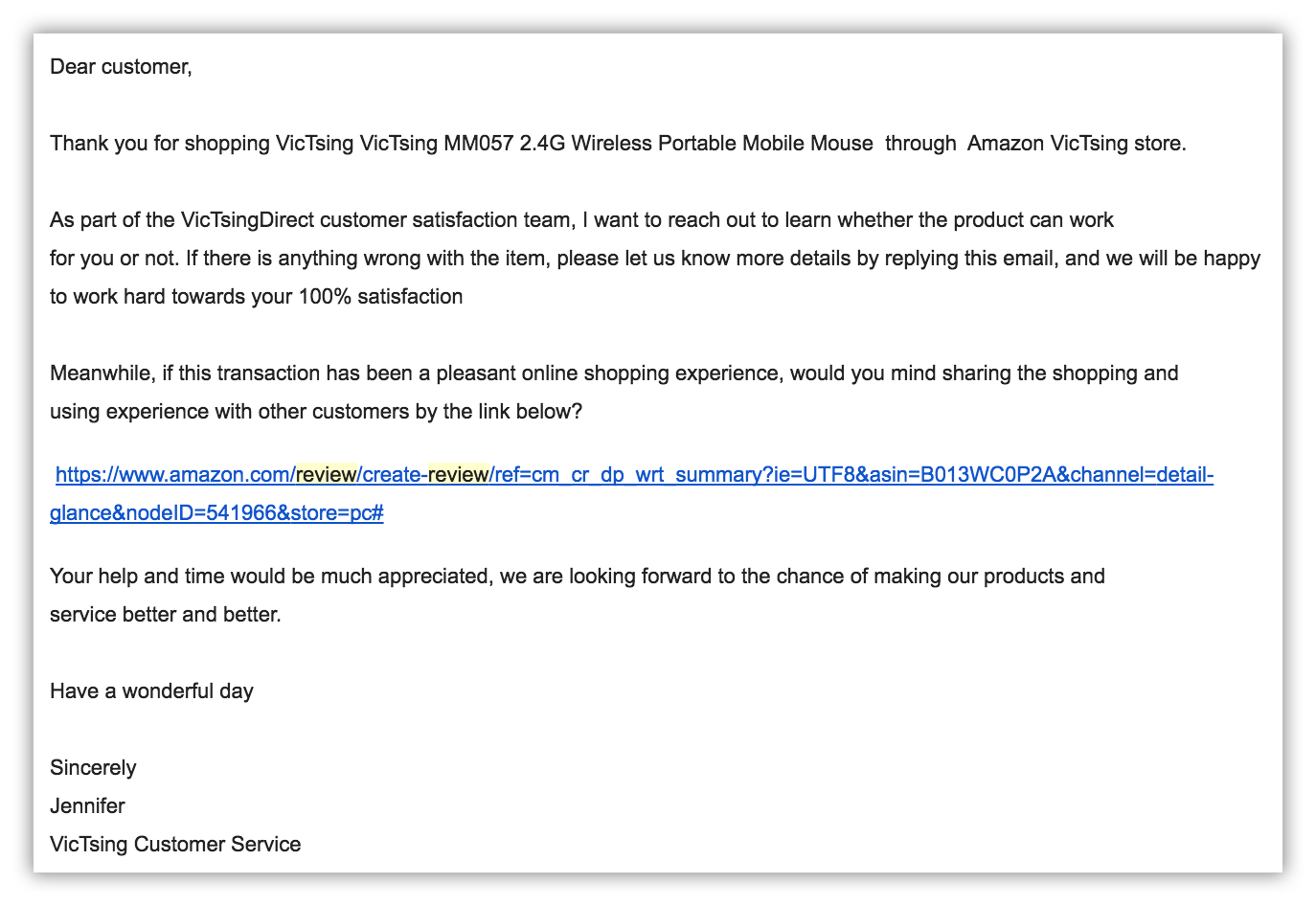Click the 'Sincerely' closing line

click(x=93, y=768)
